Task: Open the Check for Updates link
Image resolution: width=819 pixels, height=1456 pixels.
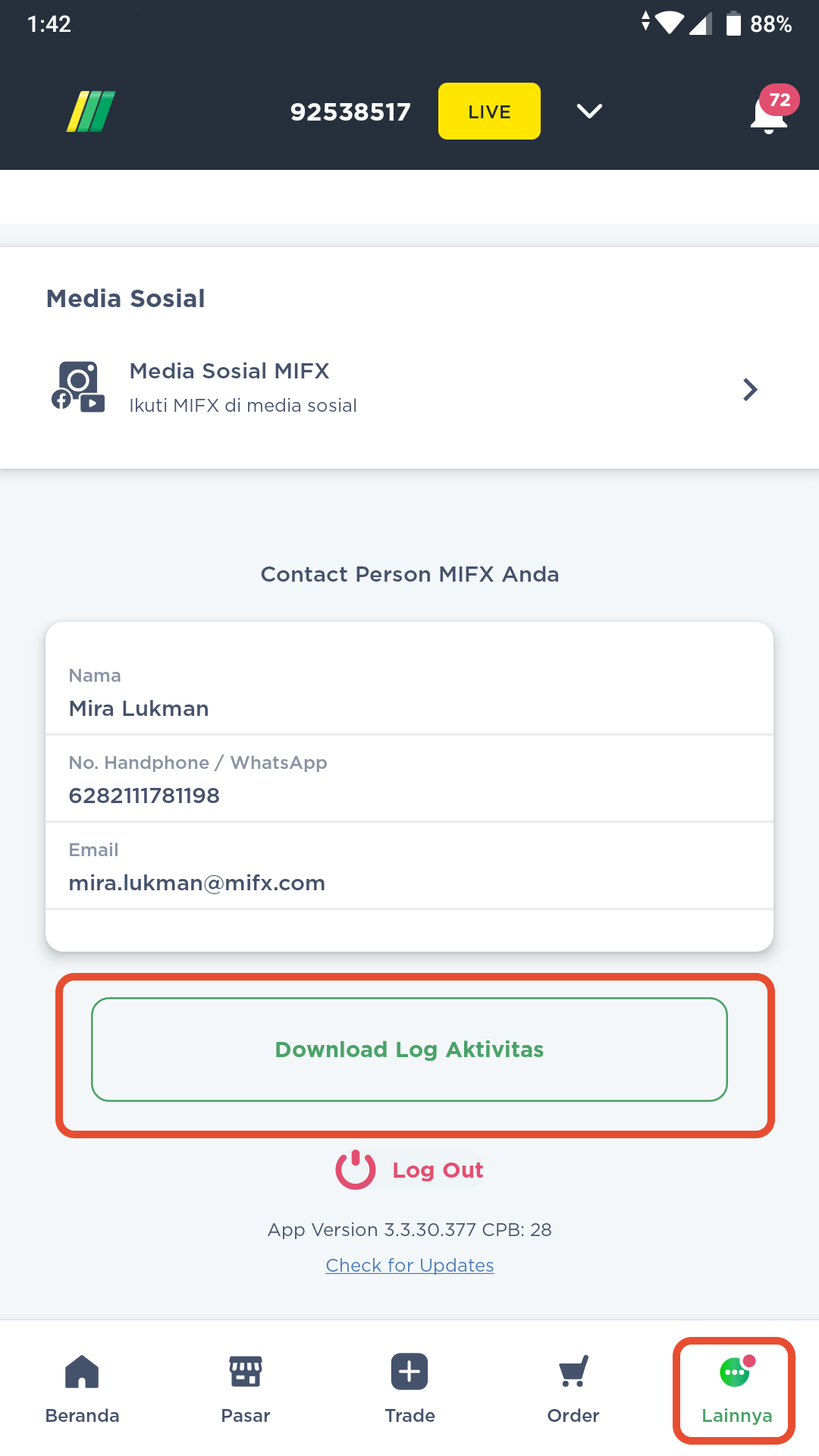Action: 409,1265
